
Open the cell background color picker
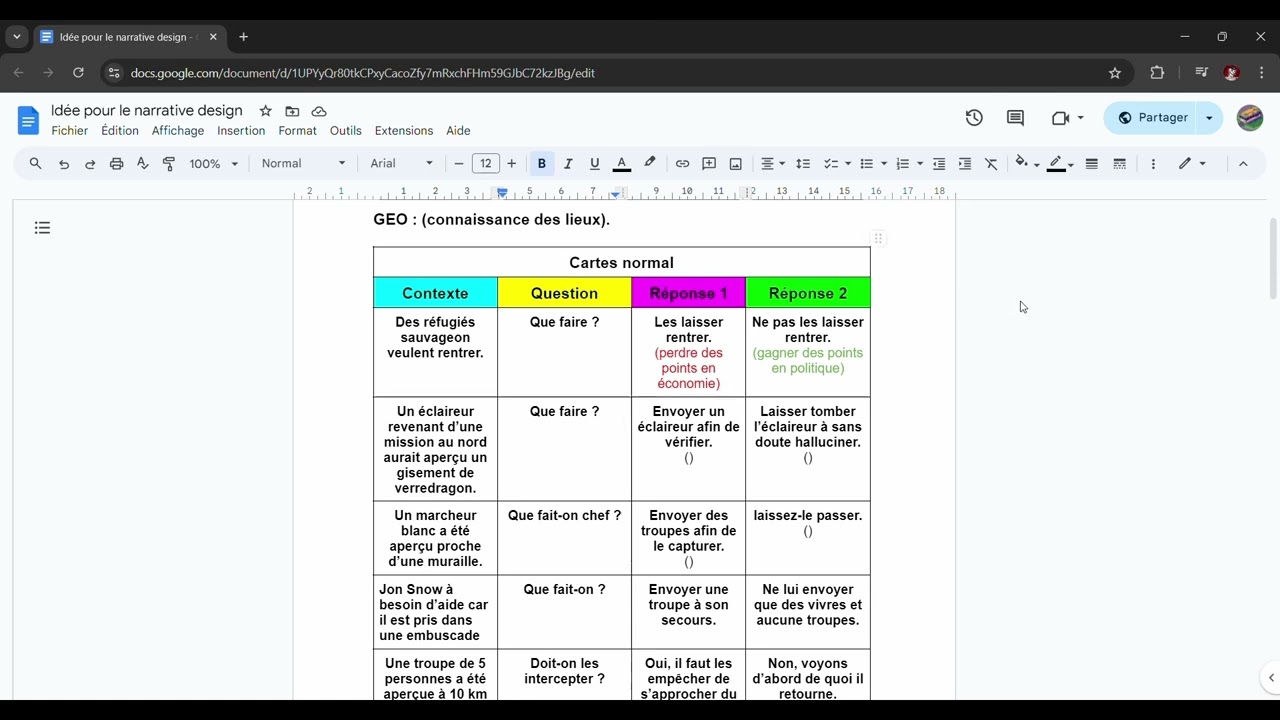[x=1027, y=164]
